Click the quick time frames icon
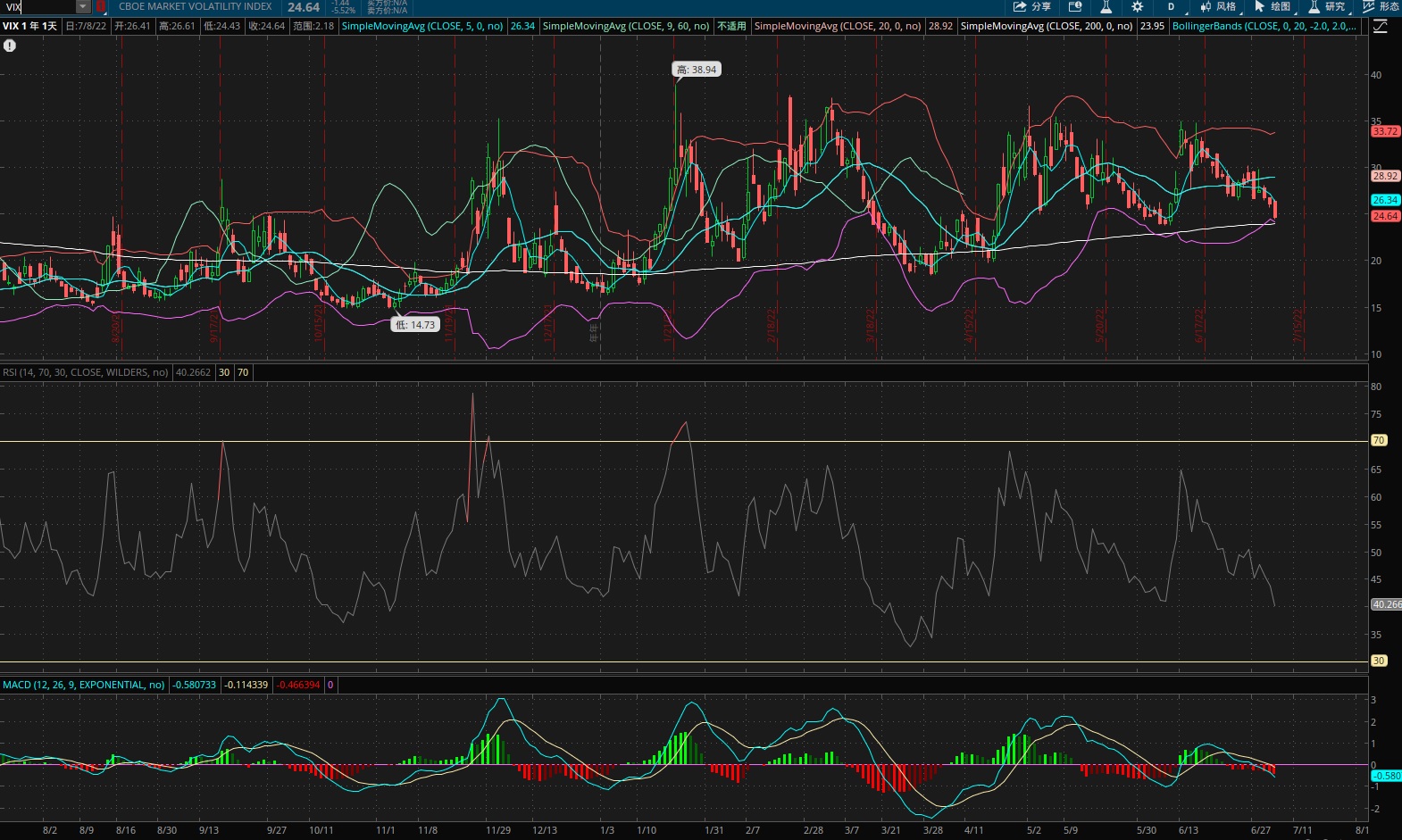 tap(1075, 7)
